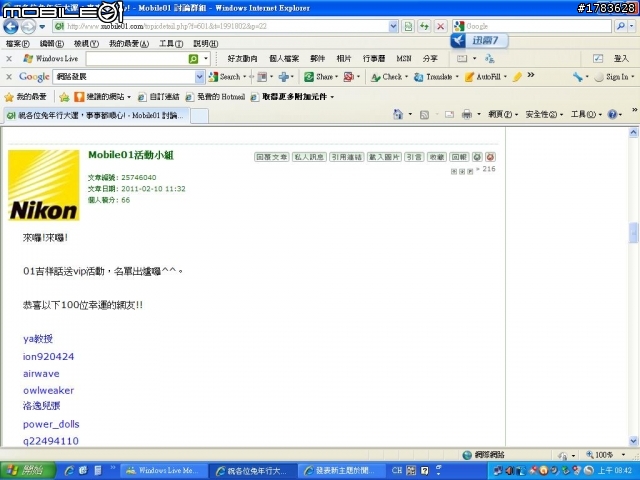Click MSN in Windows Live toolbar
This screenshot has height=480, width=640.
pyautogui.click(x=404, y=59)
